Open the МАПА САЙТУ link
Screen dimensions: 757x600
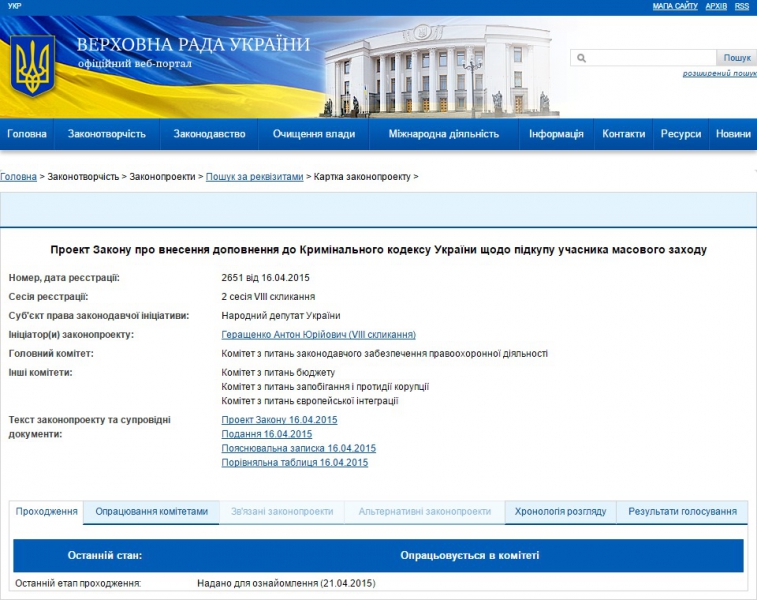tap(675, 6)
